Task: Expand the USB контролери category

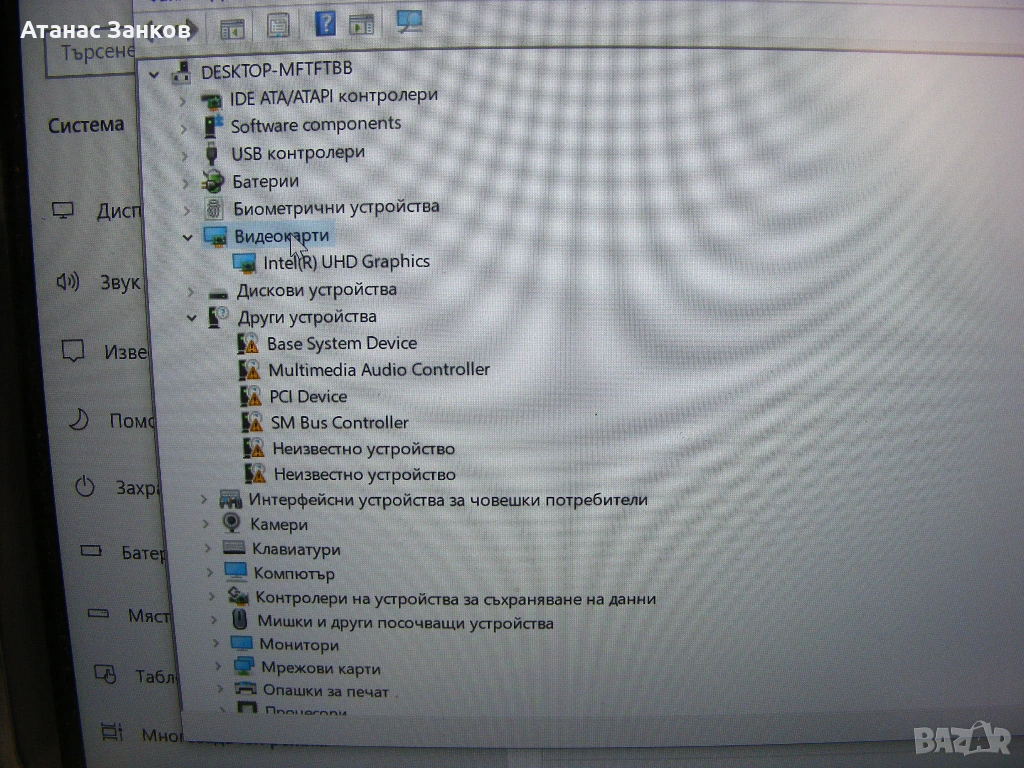Action: coord(183,155)
